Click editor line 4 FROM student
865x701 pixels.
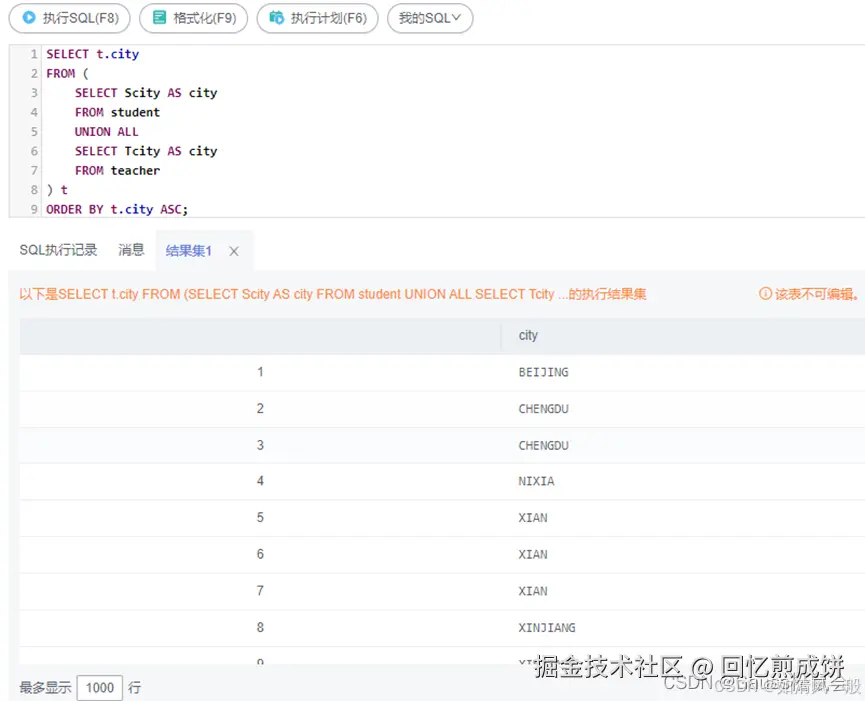118,113
